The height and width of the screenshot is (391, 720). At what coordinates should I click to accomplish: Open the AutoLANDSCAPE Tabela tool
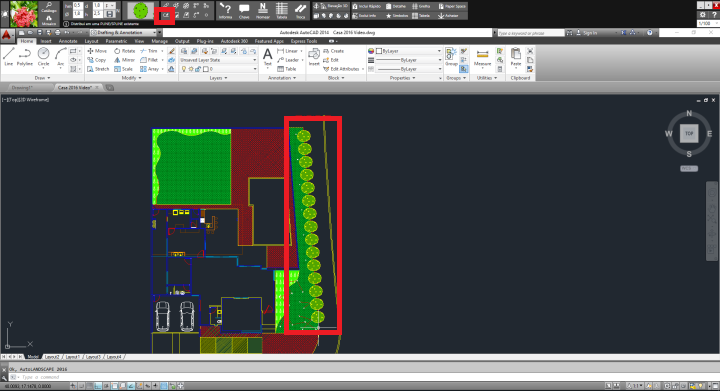(x=281, y=11)
